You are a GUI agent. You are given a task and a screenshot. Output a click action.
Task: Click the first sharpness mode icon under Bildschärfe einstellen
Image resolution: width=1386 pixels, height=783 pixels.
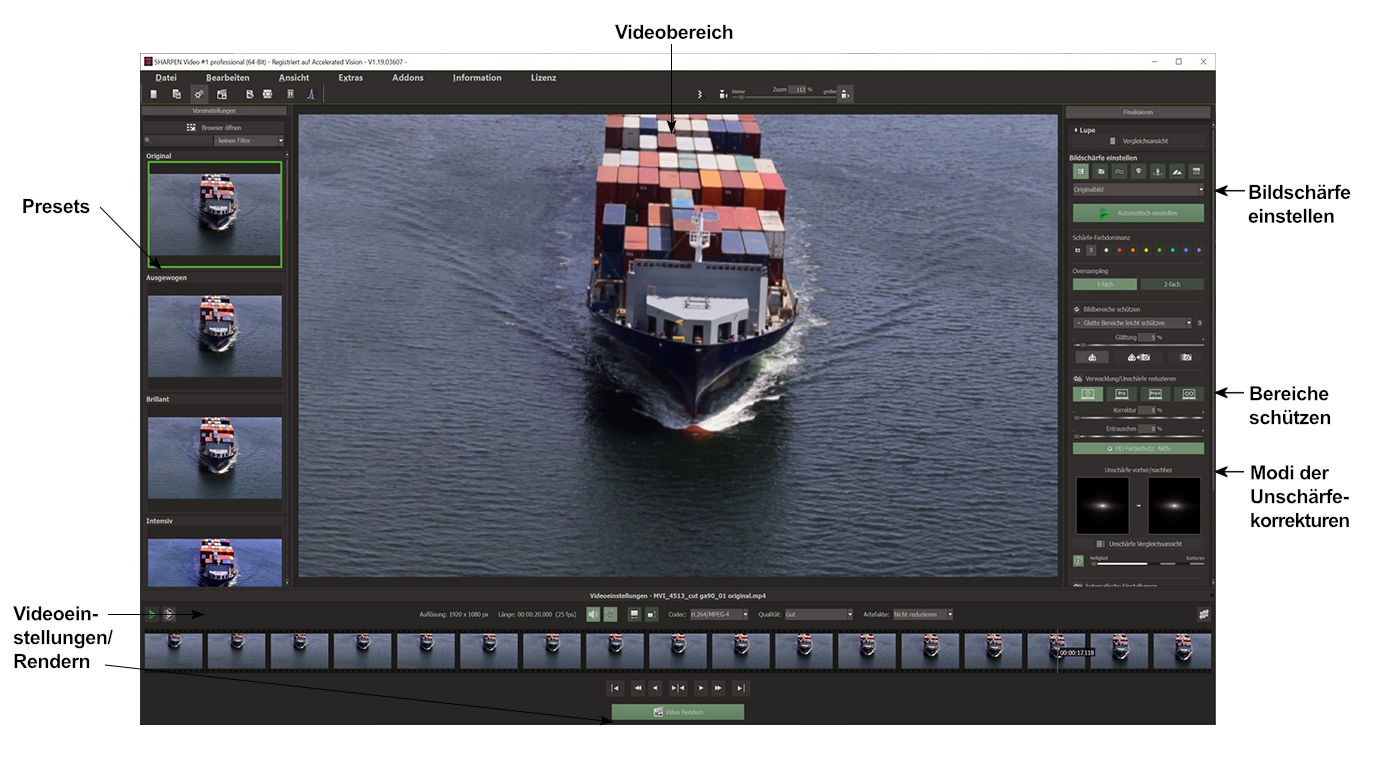1081,171
